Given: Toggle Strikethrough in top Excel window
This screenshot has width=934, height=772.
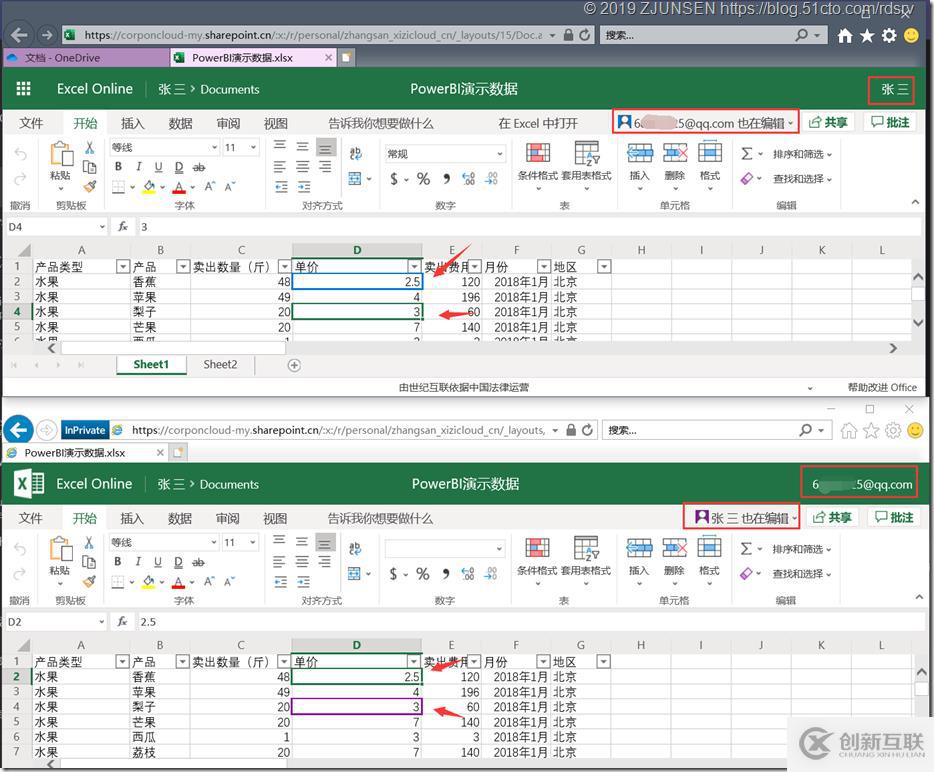Looking at the screenshot, I should [x=199, y=167].
